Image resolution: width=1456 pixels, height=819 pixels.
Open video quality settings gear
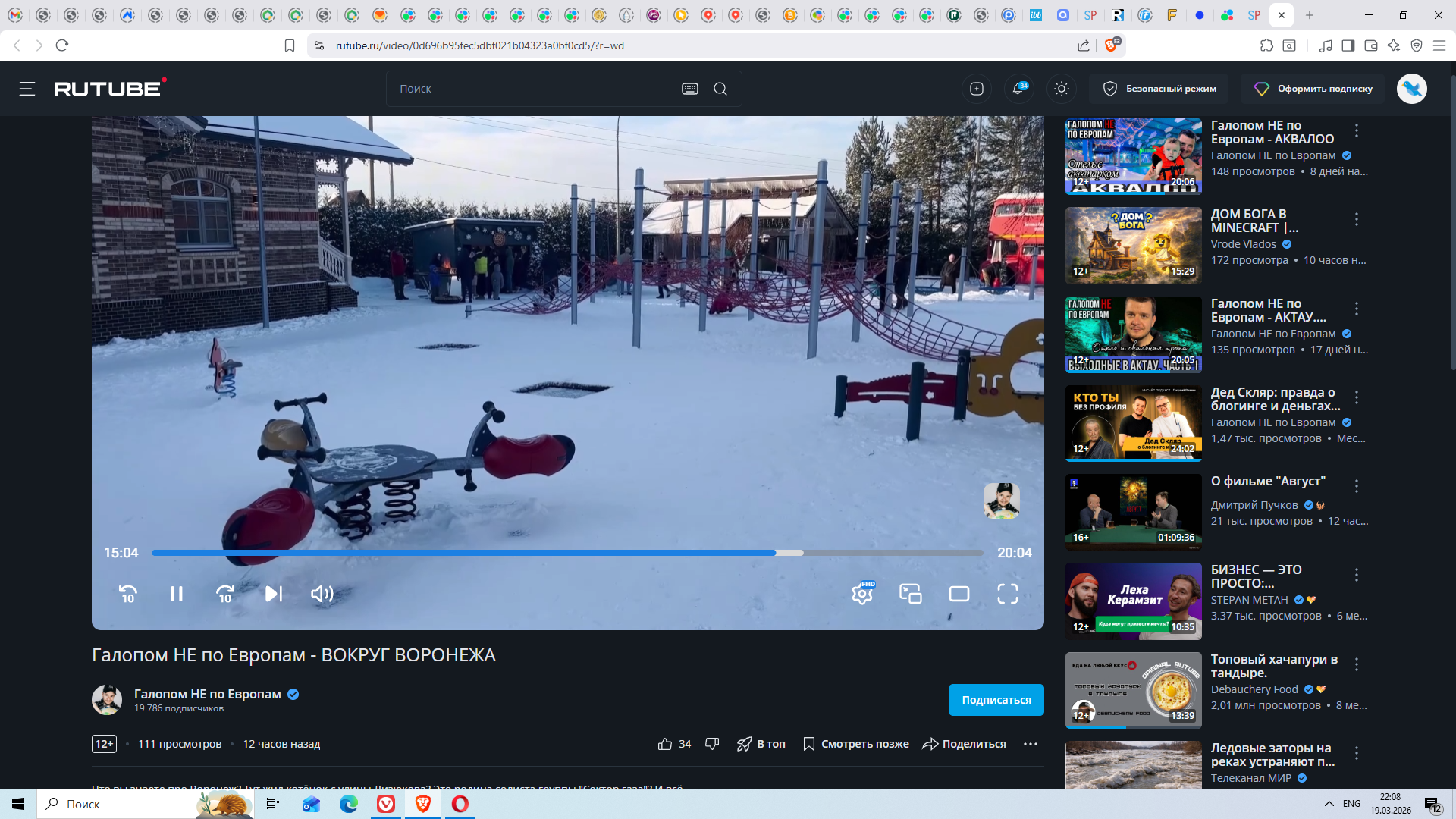[x=862, y=594]
